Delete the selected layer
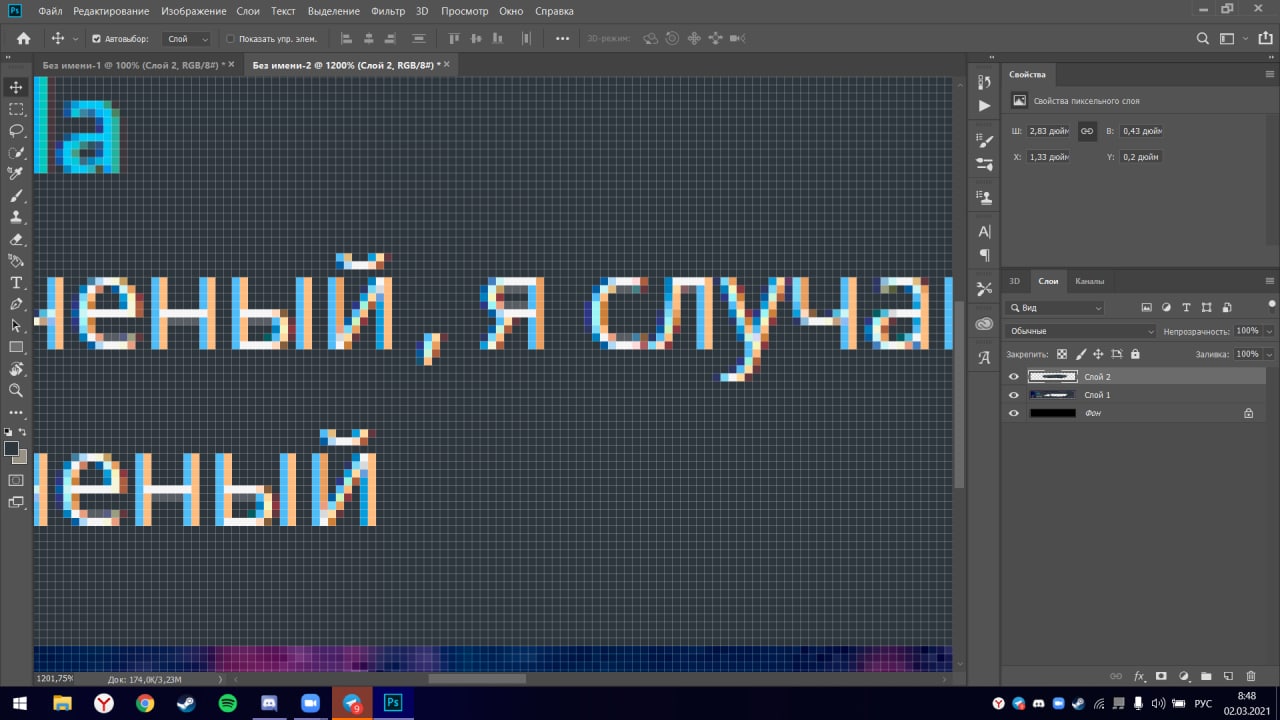This screenshot has height=720, width=1280. (x=1252, y=677)
